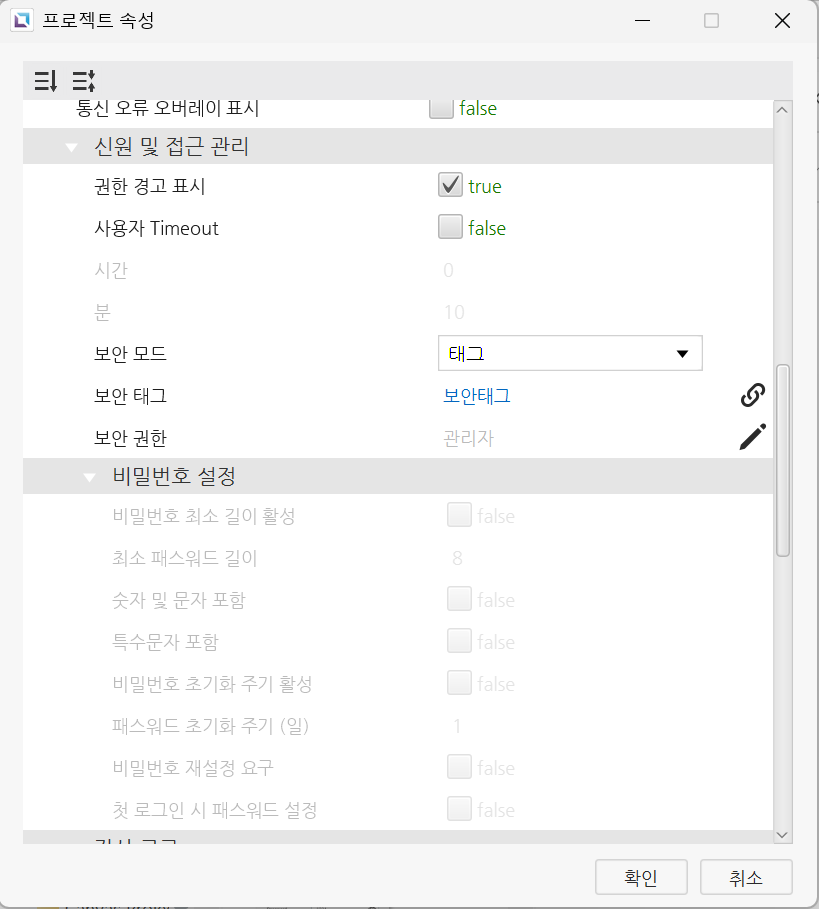
Task: Click the expand/collapse all categories icon
Action: pyautogui.click(x=84, y=81)
